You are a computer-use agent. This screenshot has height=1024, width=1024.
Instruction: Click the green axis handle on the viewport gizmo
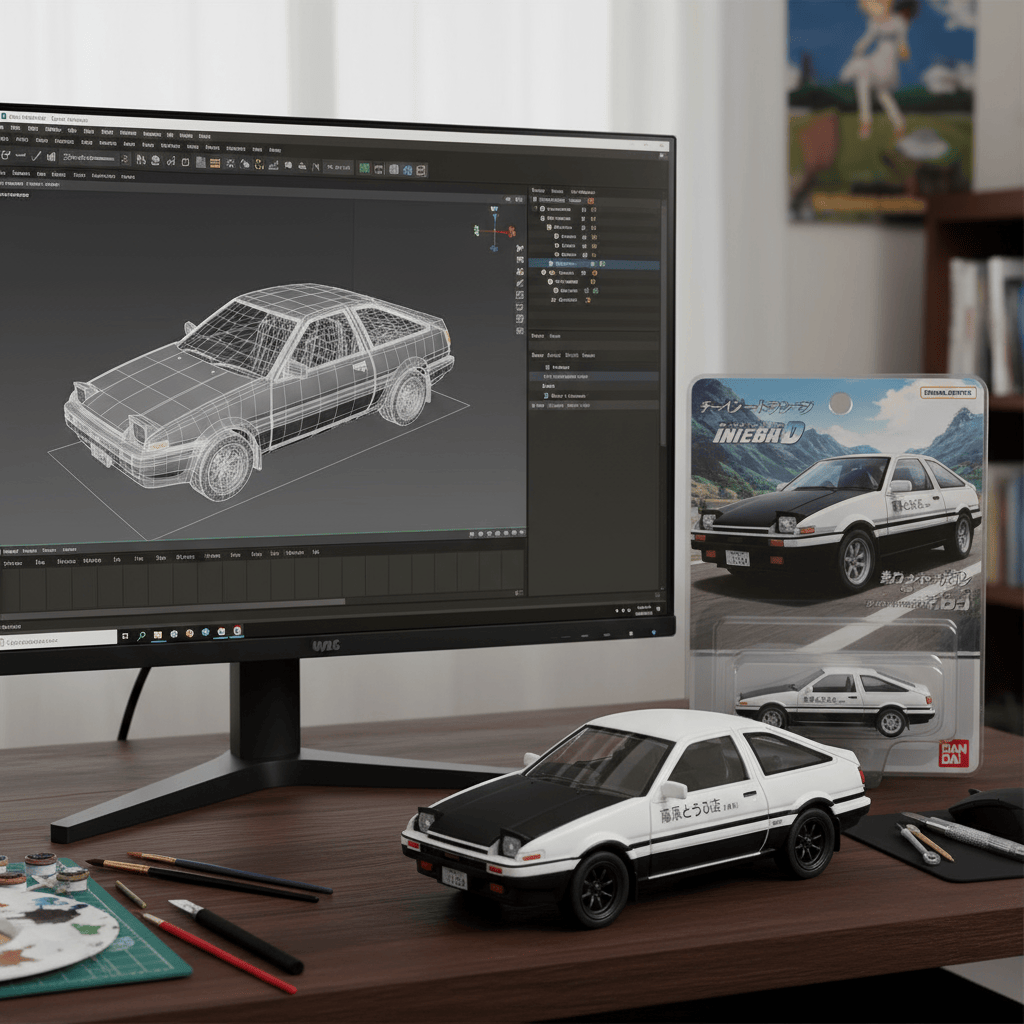[x=477, y=230]
